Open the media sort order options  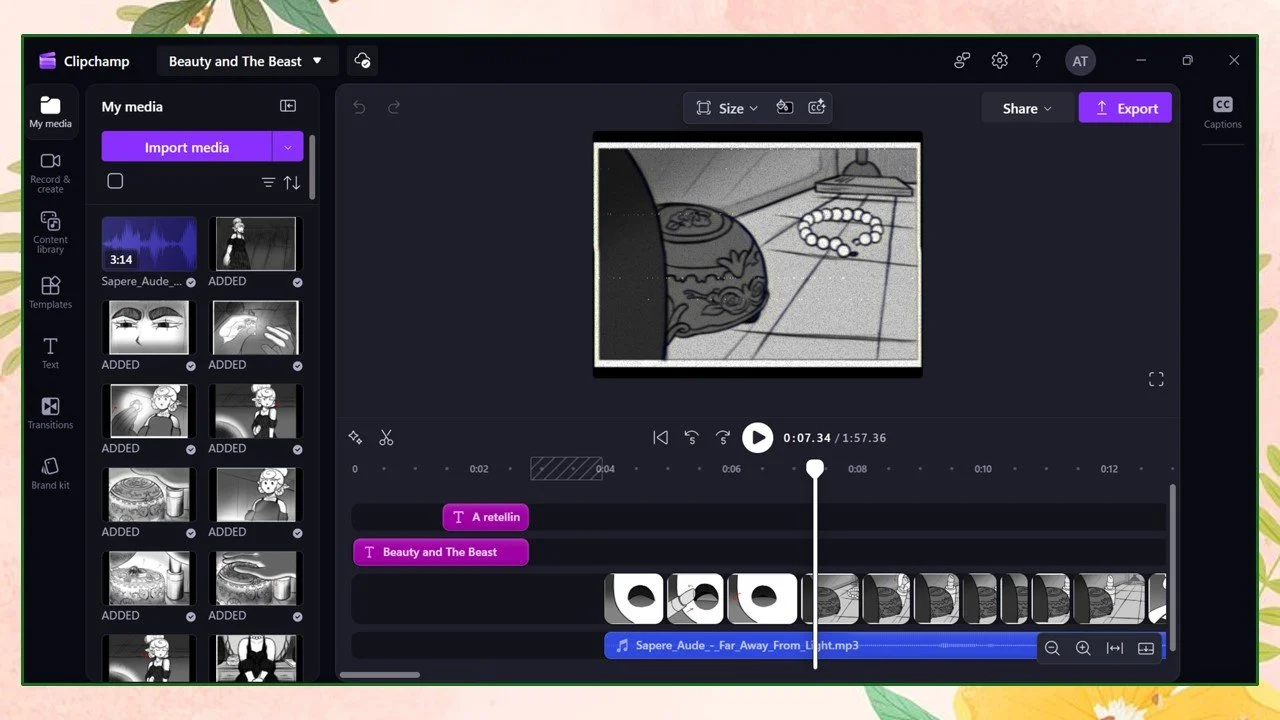tap(292, 182)
